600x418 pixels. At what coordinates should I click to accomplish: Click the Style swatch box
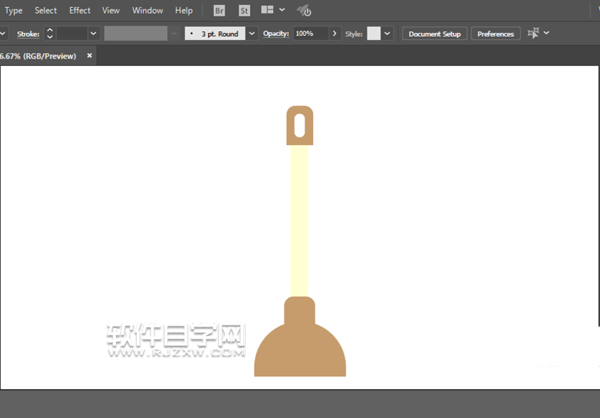tap(373, 33)
